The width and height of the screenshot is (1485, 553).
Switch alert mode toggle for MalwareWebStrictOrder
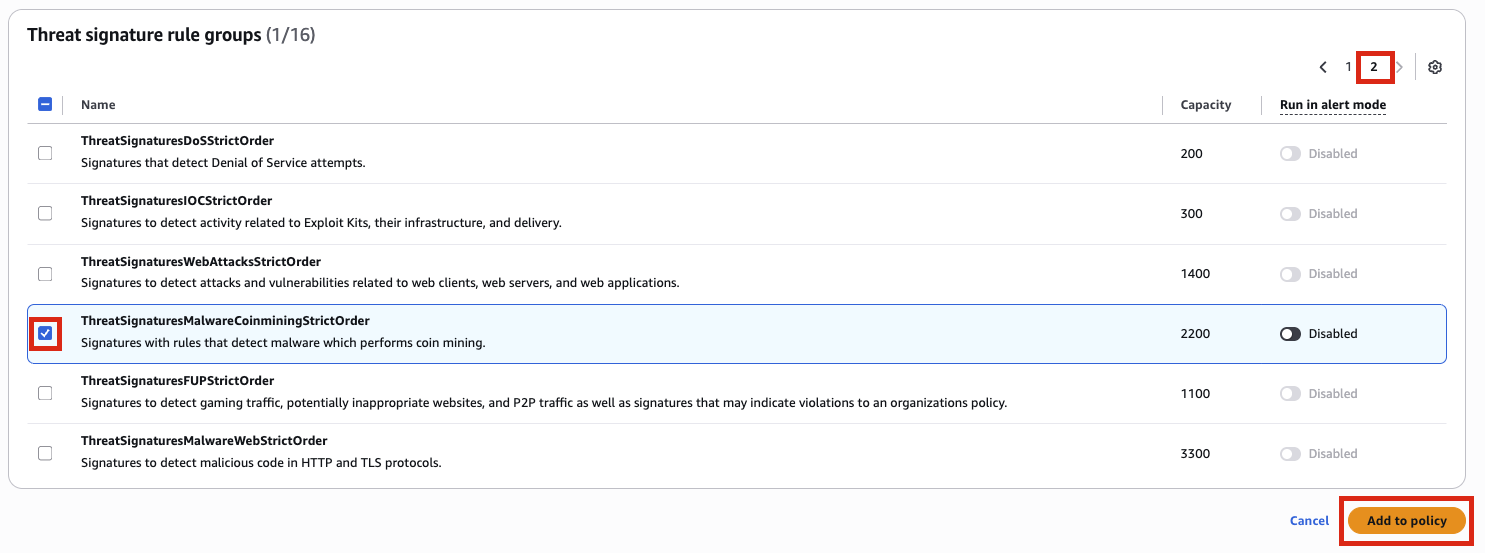point(1290,454)
